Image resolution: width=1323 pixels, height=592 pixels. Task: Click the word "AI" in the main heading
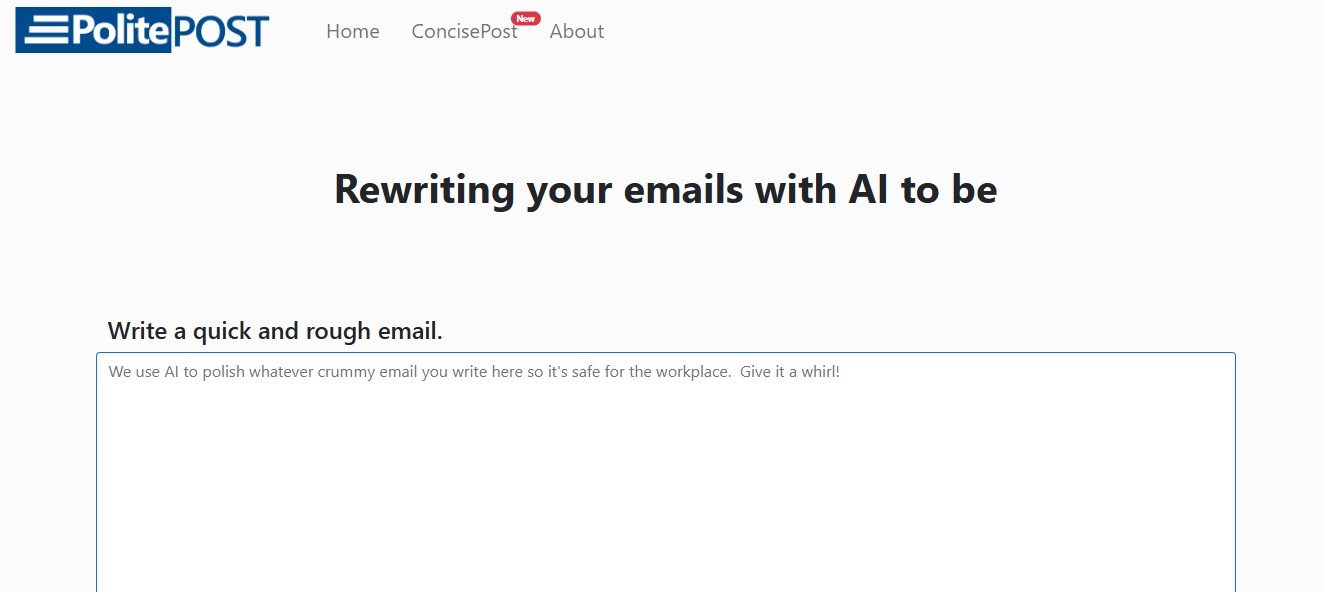[868, 190]
